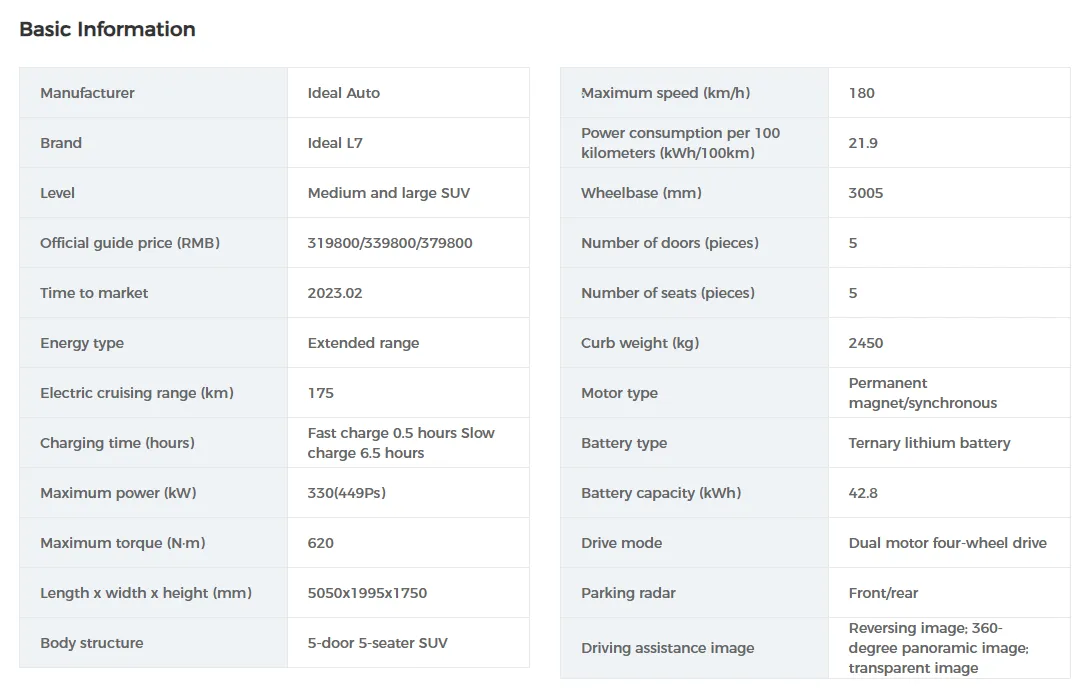Viewport: 1089px width, 695px height.
Task: Click the 21.9 power consumption value
Action: tap(863, 143)
